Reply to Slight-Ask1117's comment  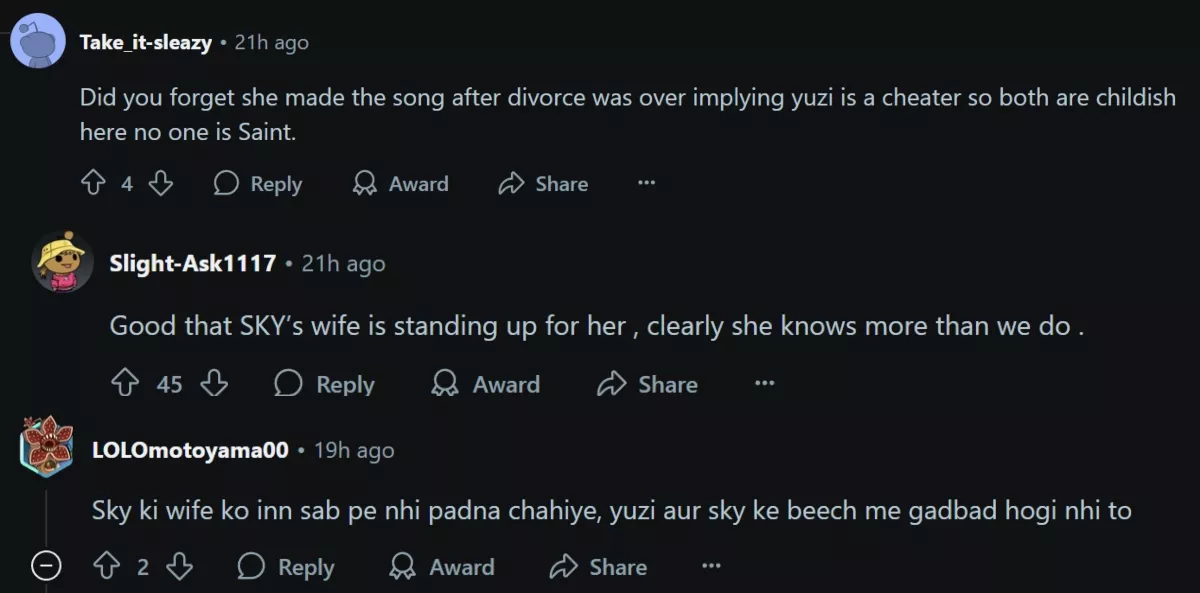point(324,385)
